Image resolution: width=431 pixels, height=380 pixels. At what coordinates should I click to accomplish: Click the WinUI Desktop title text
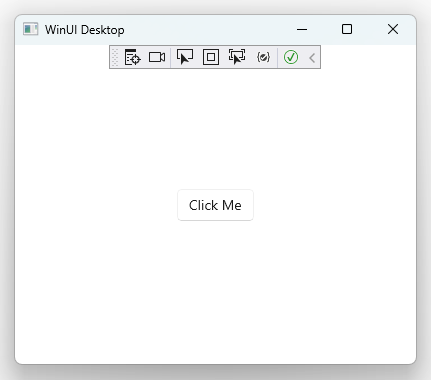[x=85, y=30]
